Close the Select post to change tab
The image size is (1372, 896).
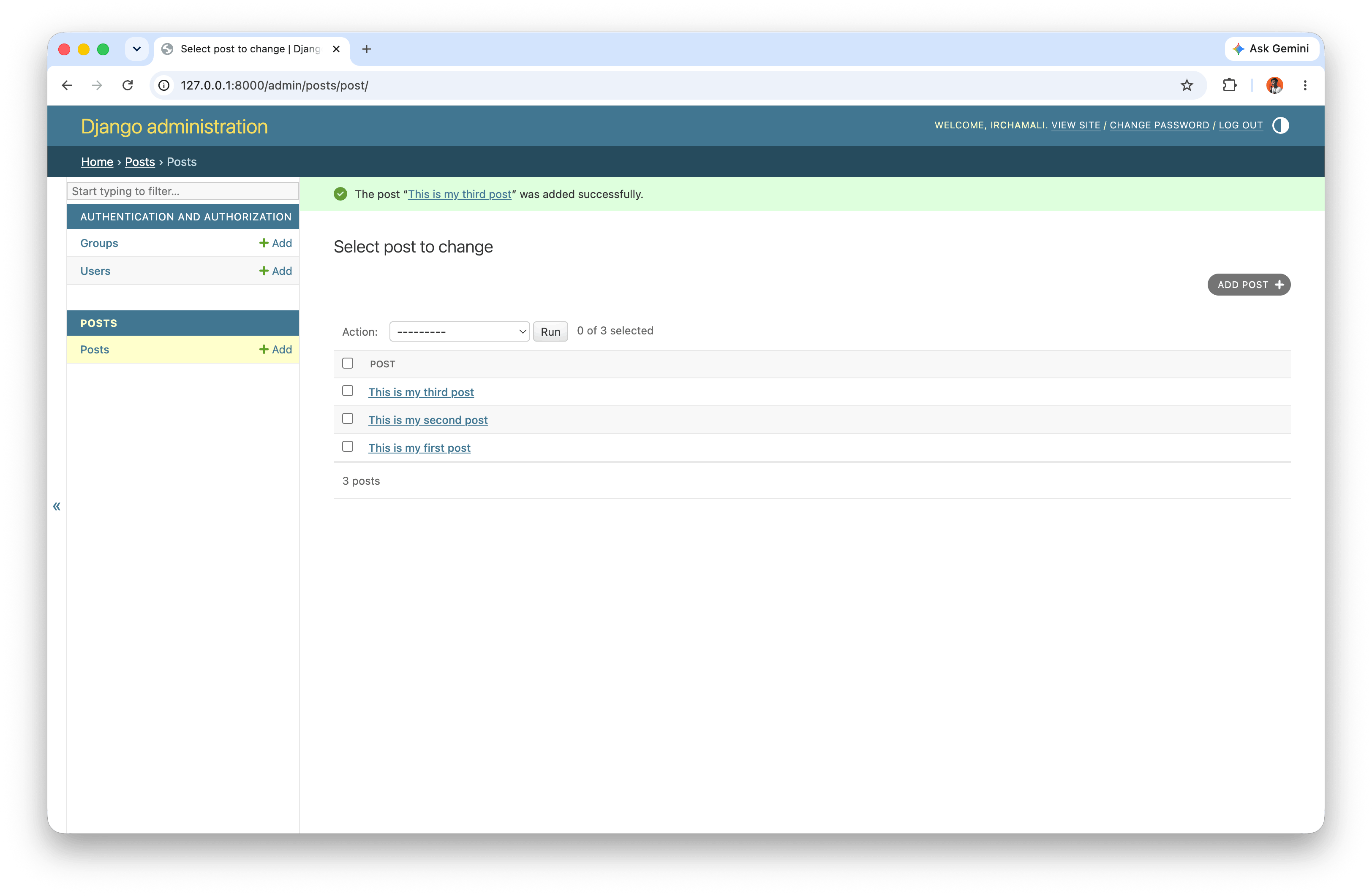click(x=336, y=49)
